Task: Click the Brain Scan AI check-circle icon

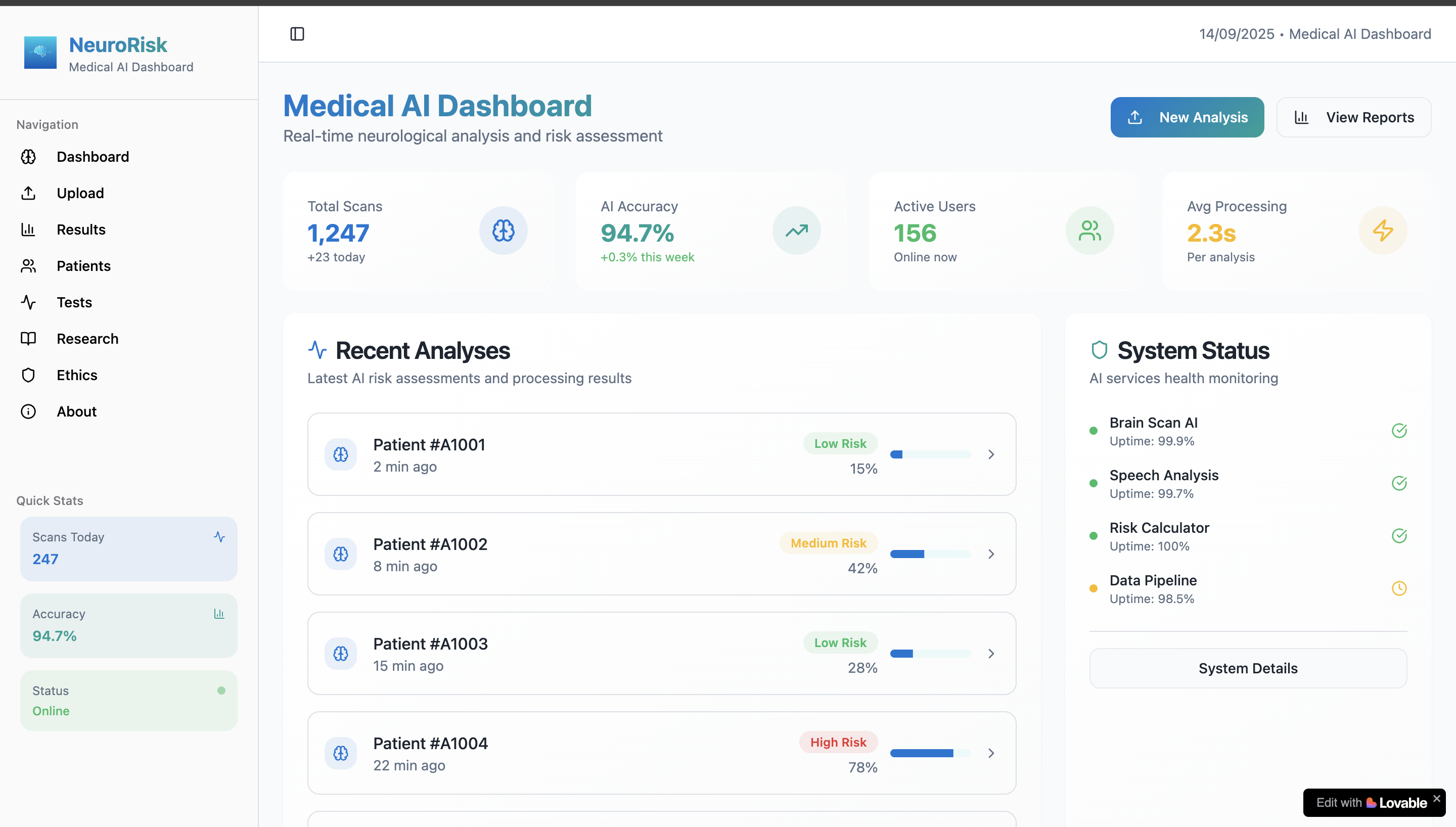Action: [x=1399, y=431]
